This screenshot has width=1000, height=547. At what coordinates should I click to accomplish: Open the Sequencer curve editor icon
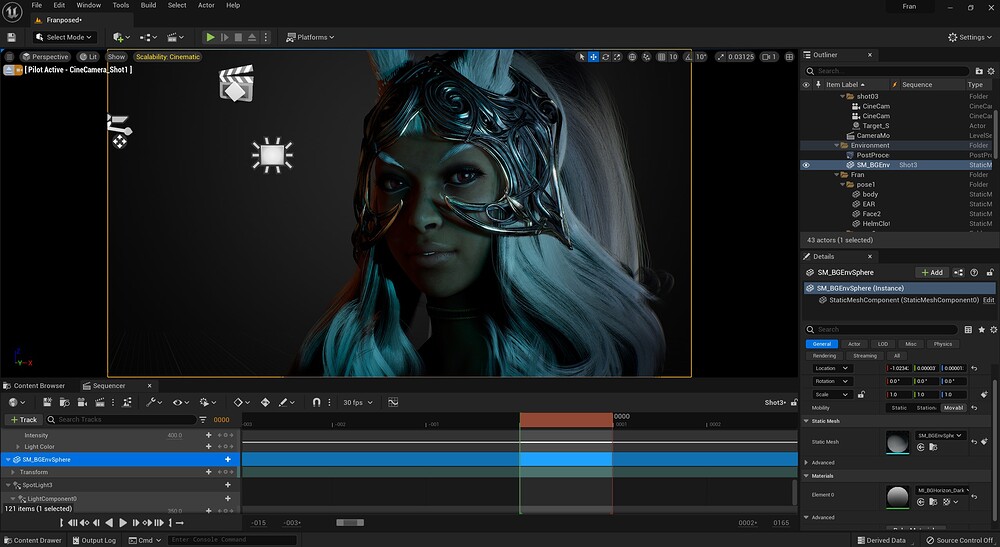pos(393,402)
